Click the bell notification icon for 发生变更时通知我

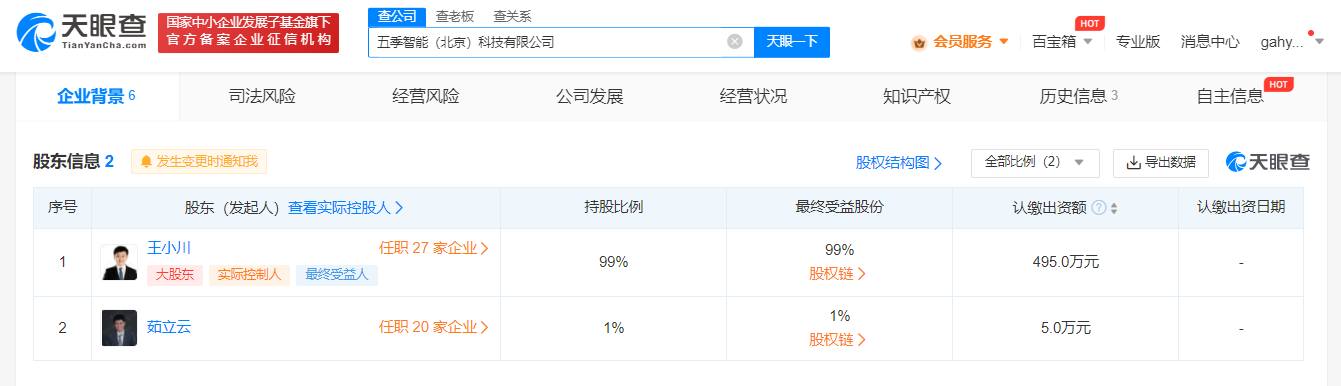tap(146, 161)
